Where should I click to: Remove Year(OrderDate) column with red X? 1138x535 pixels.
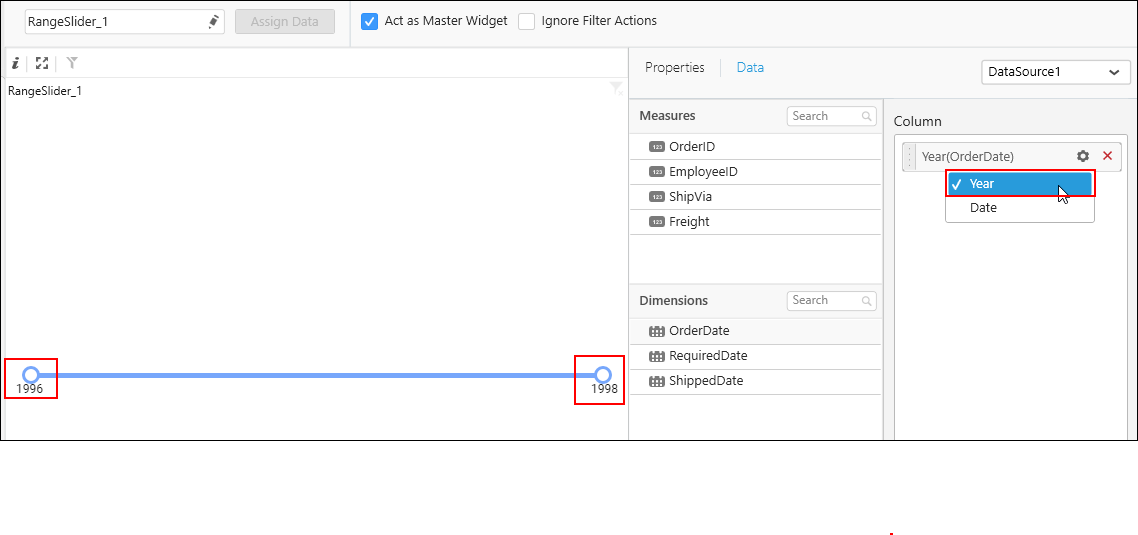(1107, 156)
